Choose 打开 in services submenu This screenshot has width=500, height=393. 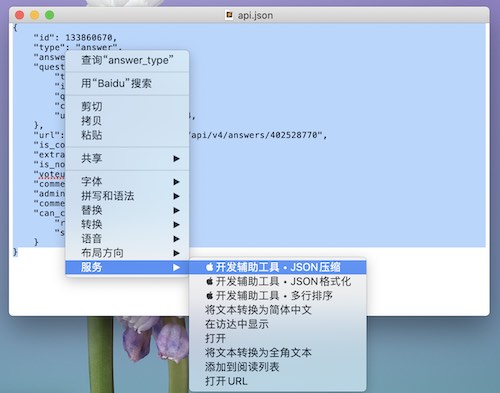click(x=278, y=339)
